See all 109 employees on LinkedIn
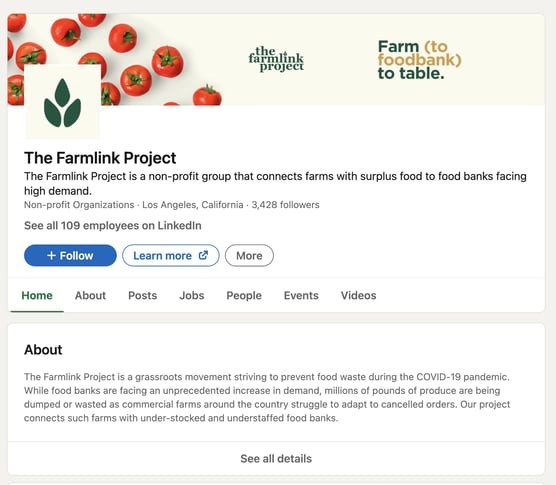The height and width of the screenshot is (485, 556). [113, 225]
